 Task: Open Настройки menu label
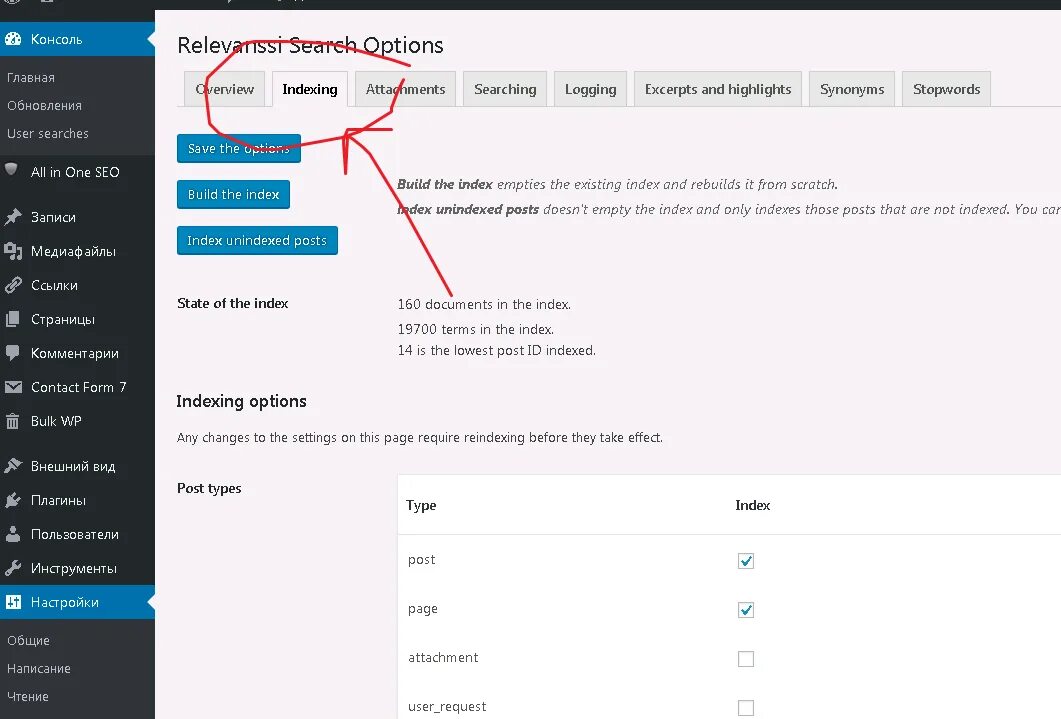pyautogui.click(x=65, y=602)
